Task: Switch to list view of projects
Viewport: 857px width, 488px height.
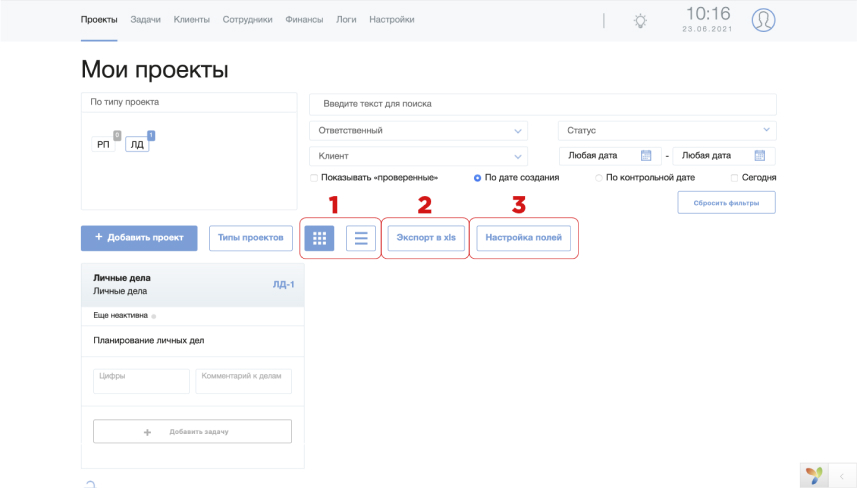Action: (x=361, y=238)
